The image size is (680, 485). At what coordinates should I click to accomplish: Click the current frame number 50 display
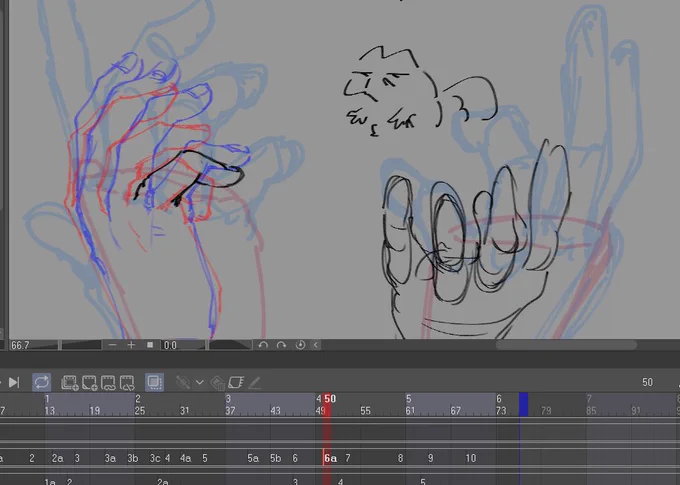click(x=647, y=382)
